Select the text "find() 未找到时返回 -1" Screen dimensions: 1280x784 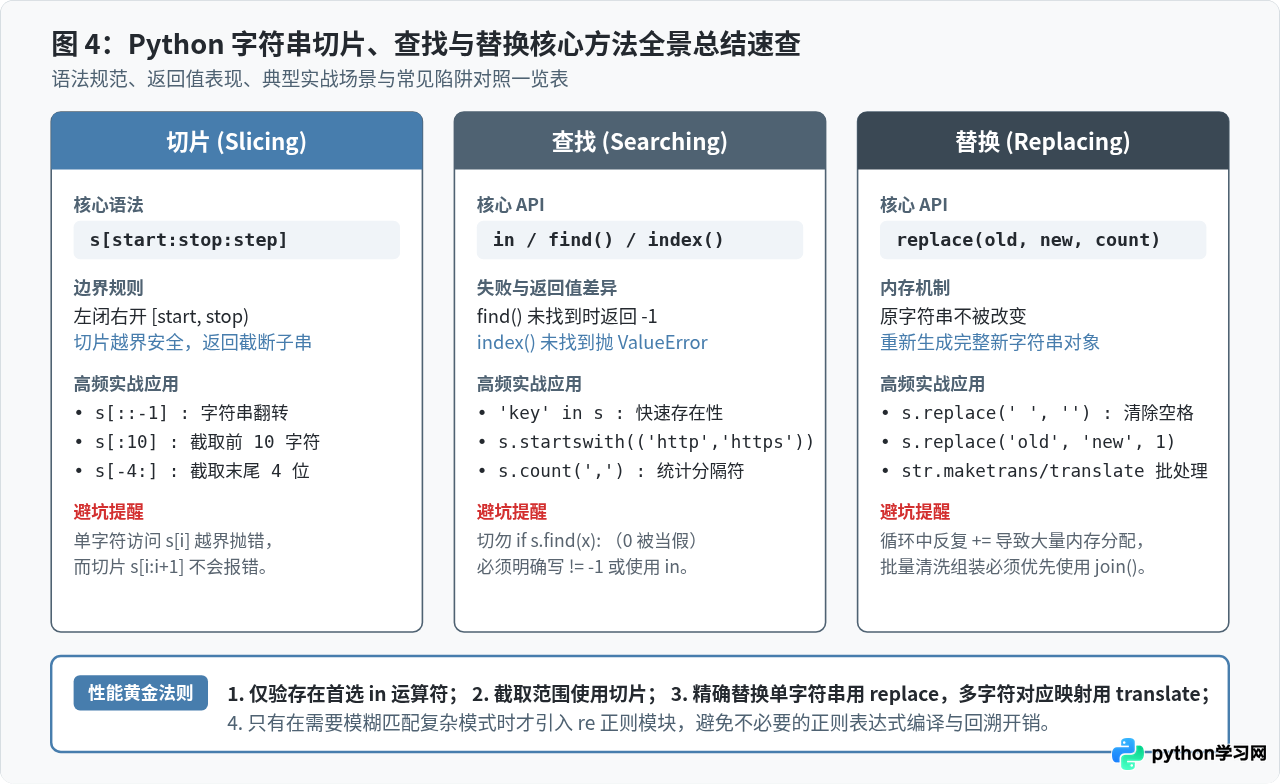[x=567, y=316]
